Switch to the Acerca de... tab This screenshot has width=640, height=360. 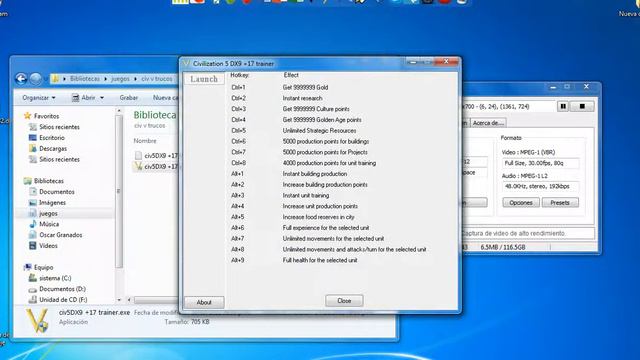tap(488, 123)
